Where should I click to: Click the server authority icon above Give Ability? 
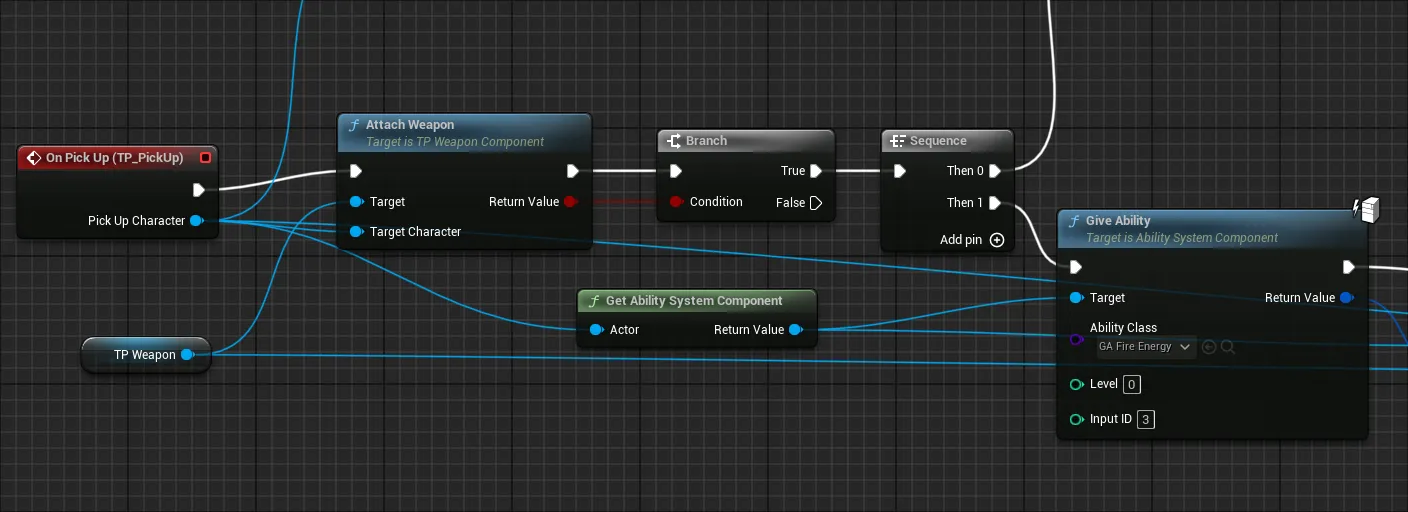[1365, 209]
